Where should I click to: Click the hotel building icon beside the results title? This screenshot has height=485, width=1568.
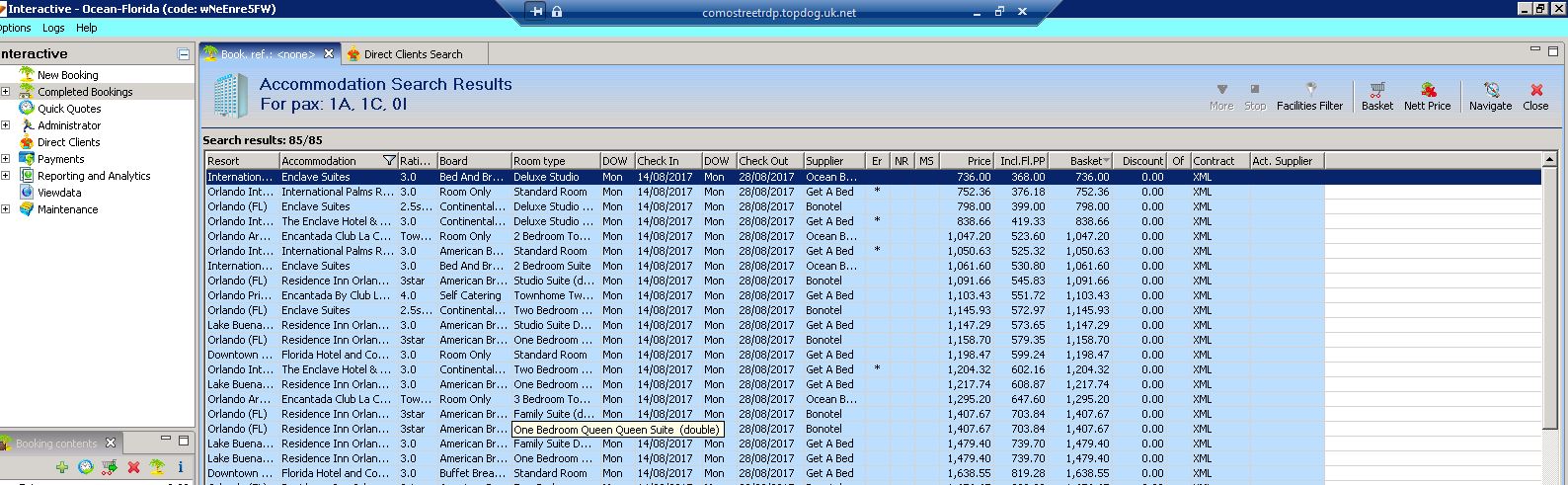(229, 95)
